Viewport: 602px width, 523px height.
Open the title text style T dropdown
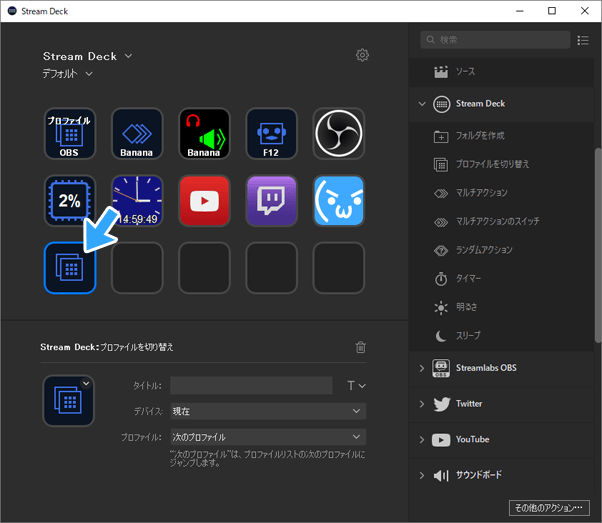(x=356, y=386)
